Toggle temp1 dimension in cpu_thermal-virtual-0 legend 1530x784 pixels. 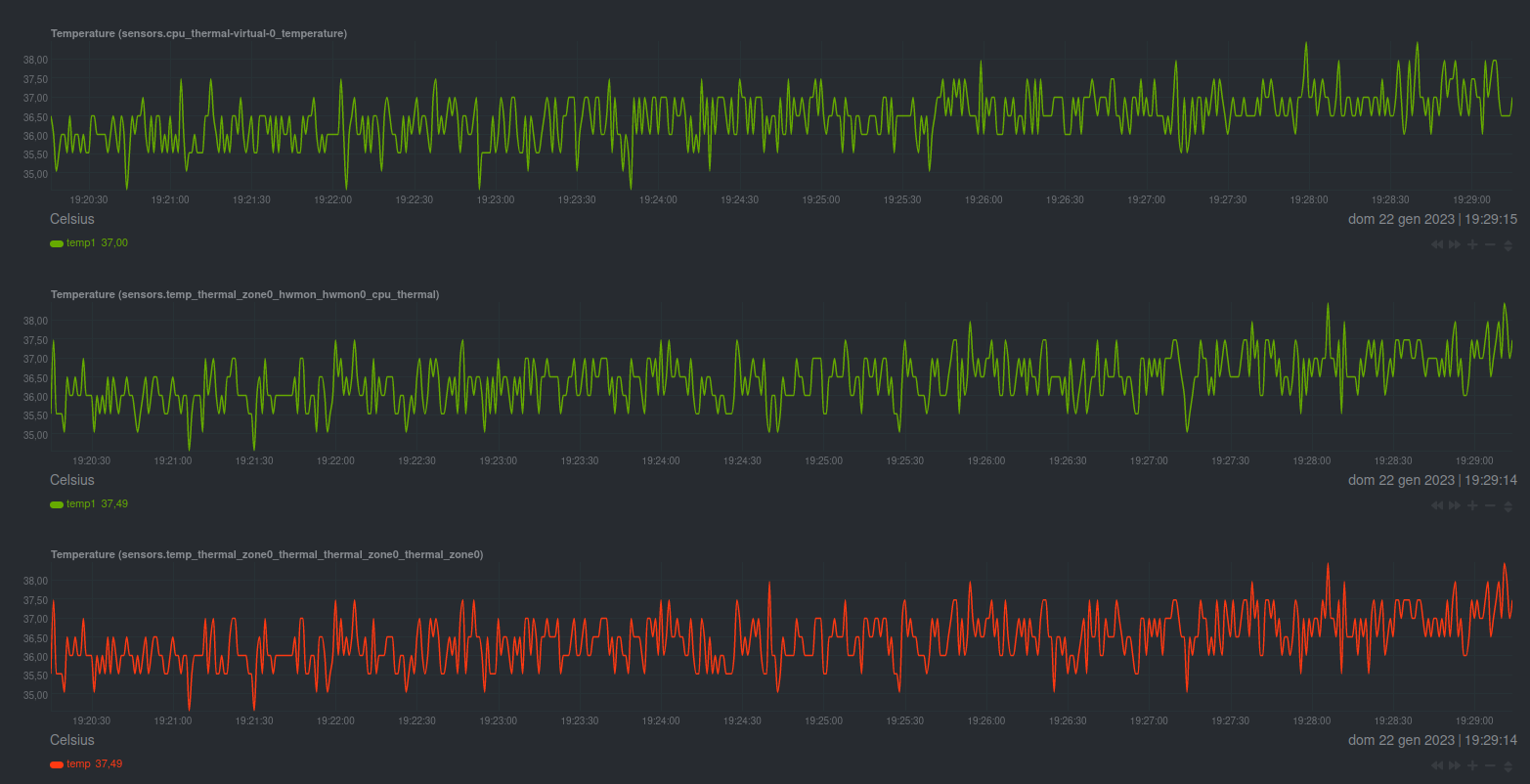coord(80,242)
